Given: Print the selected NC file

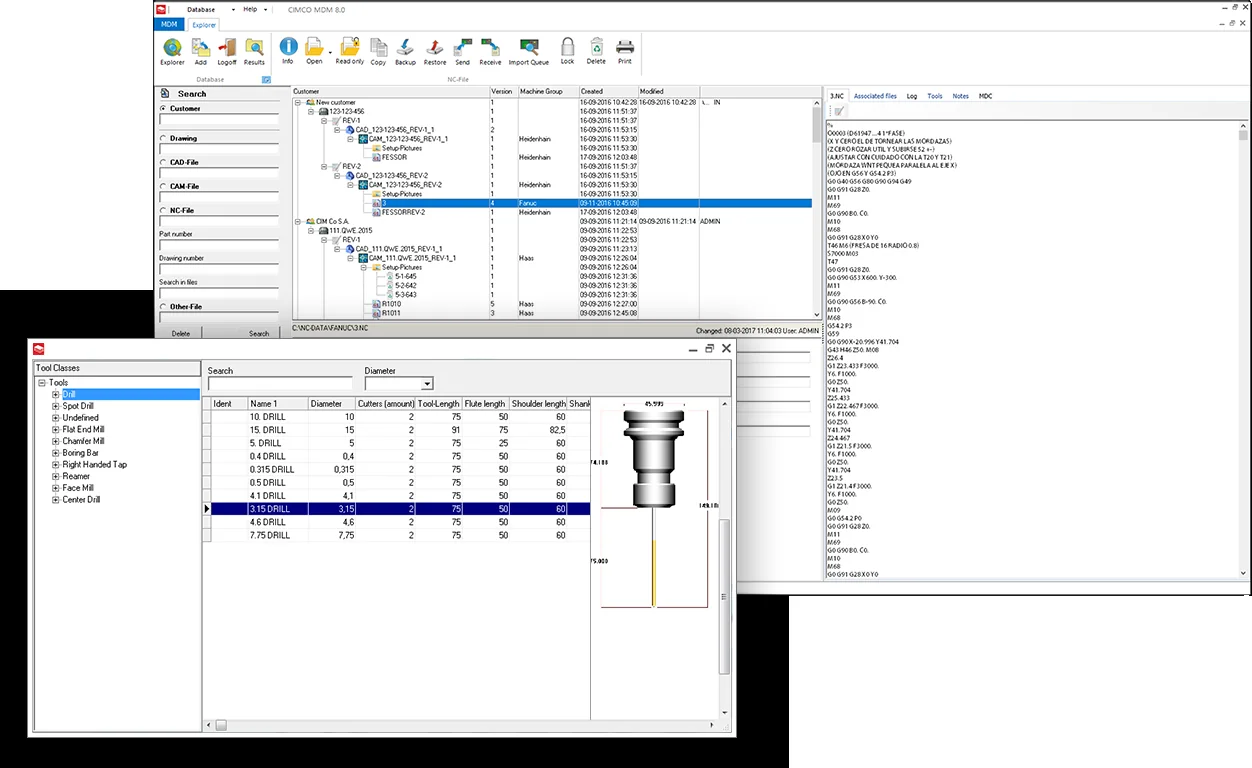Looking at the screenshot, I should pyautogui.click(x=624, y=51).
